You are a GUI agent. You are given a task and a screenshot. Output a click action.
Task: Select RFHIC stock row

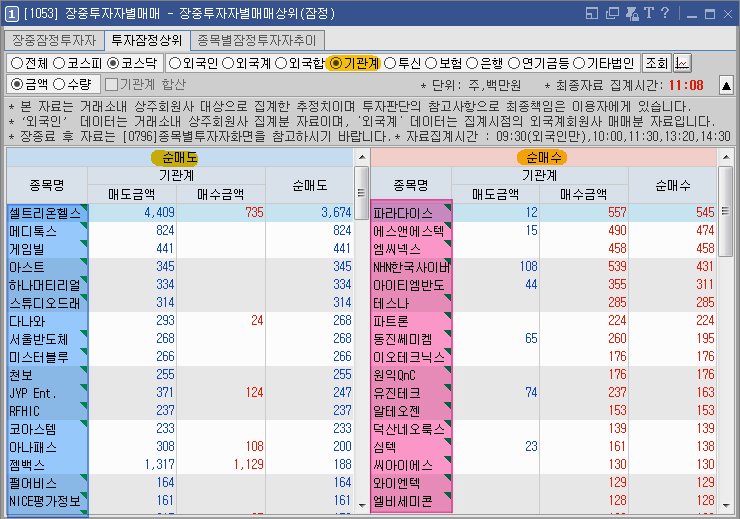(47, 411)
